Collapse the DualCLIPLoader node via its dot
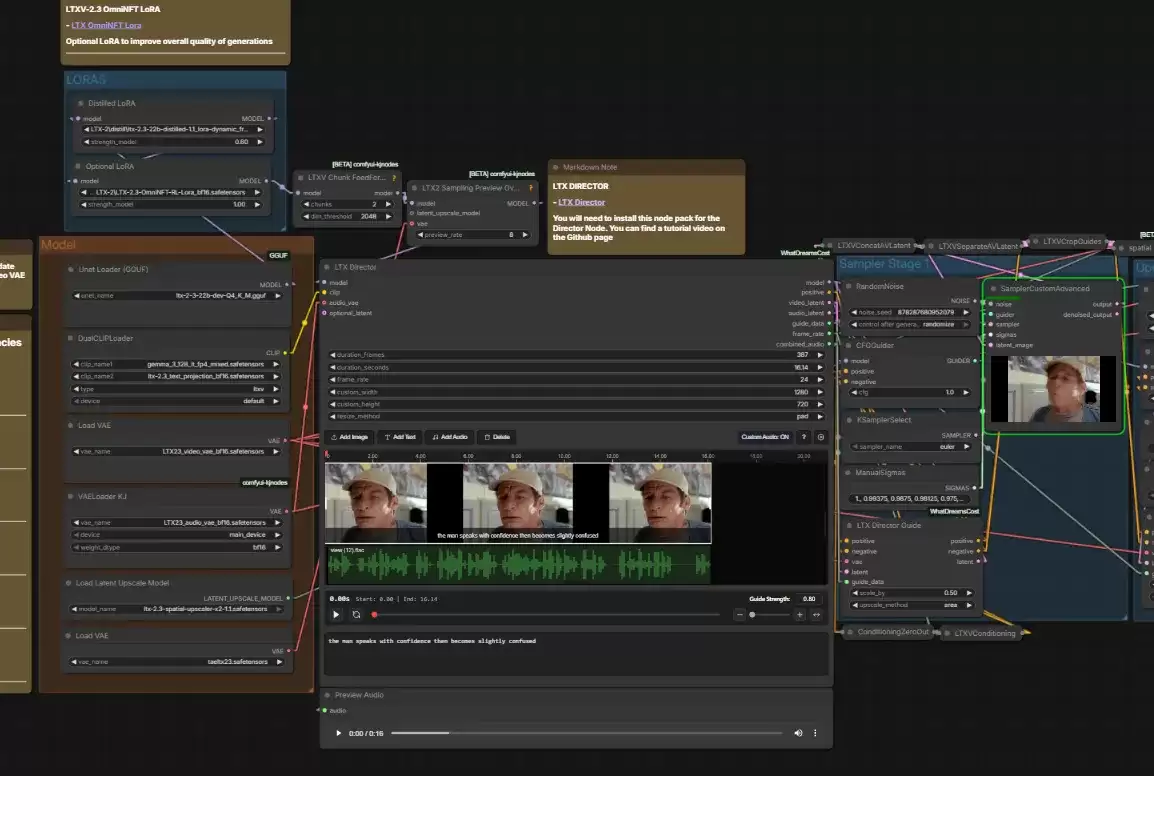The image size is (1154, 830). (x=71, y=338)
